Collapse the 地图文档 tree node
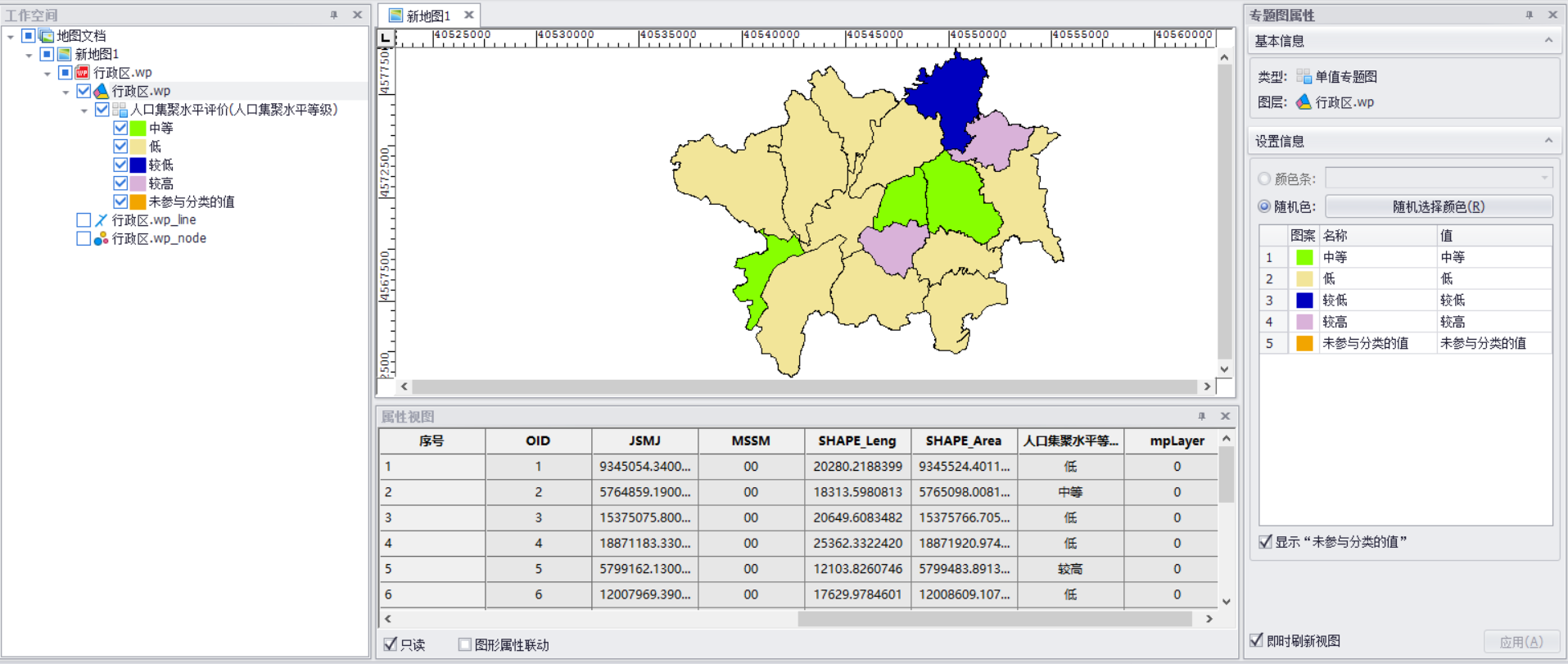 11,37
